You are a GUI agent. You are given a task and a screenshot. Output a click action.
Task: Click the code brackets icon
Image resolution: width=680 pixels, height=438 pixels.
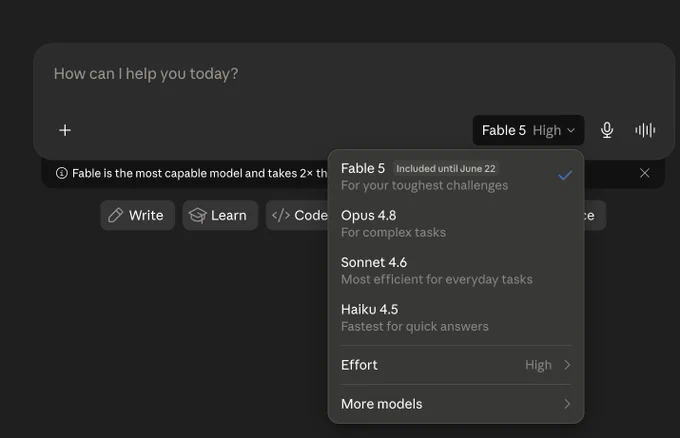[x=281, y=215]
